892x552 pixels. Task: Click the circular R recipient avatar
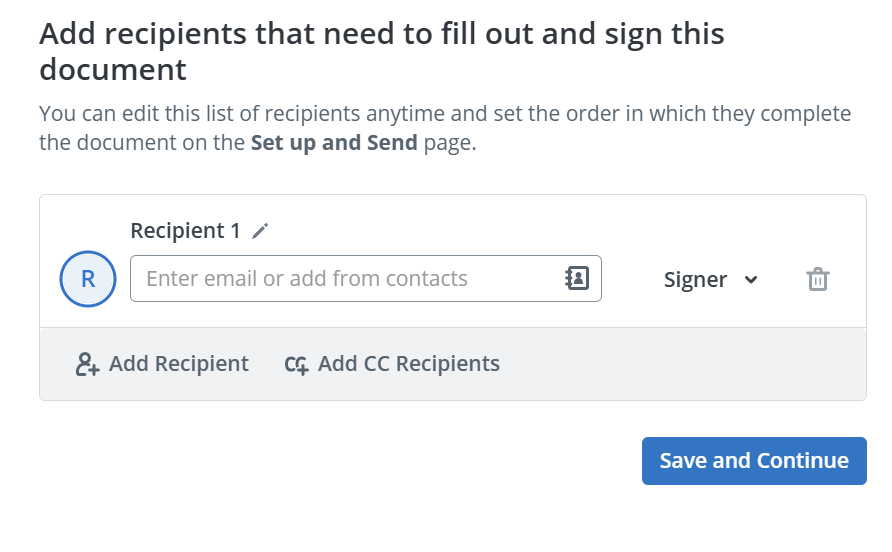click(x=88, y=279)
